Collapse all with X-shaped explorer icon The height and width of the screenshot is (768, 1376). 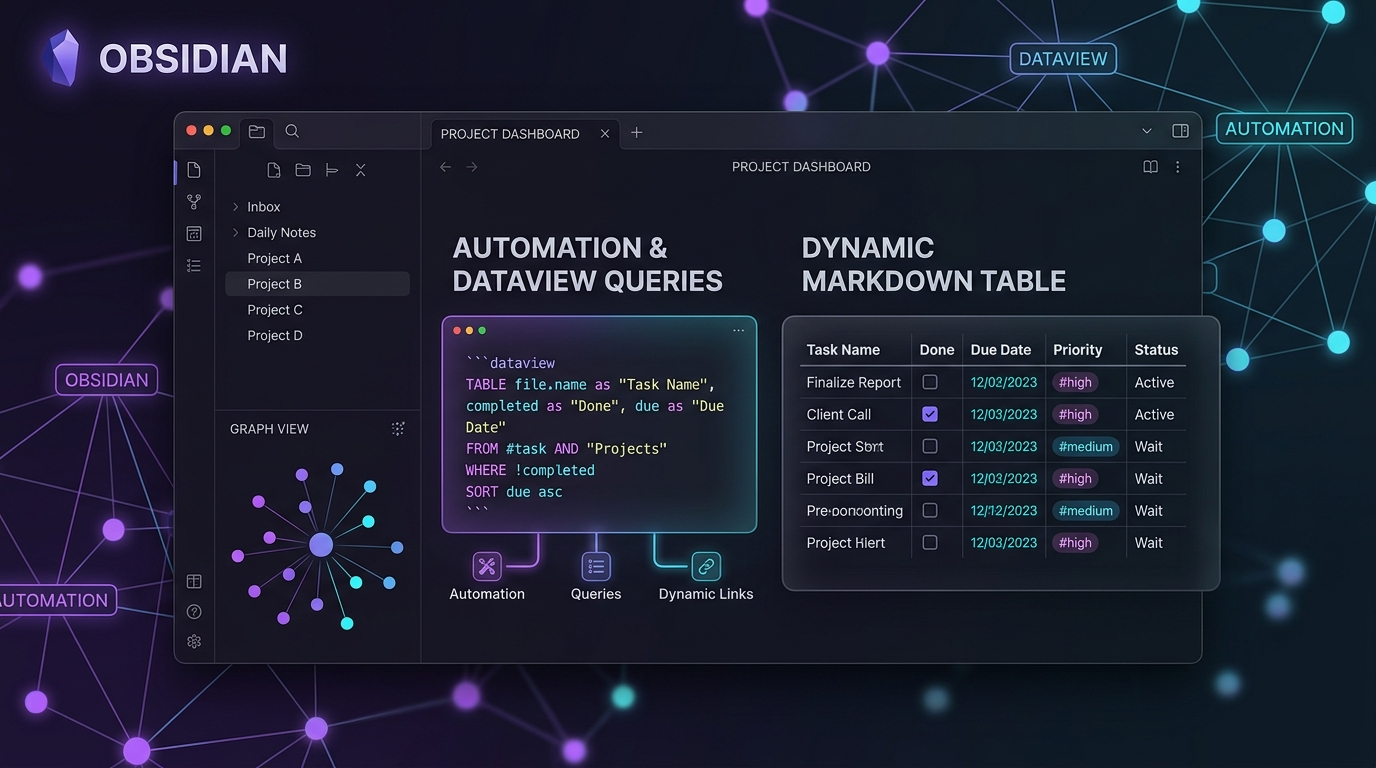[x=361, y=170]
